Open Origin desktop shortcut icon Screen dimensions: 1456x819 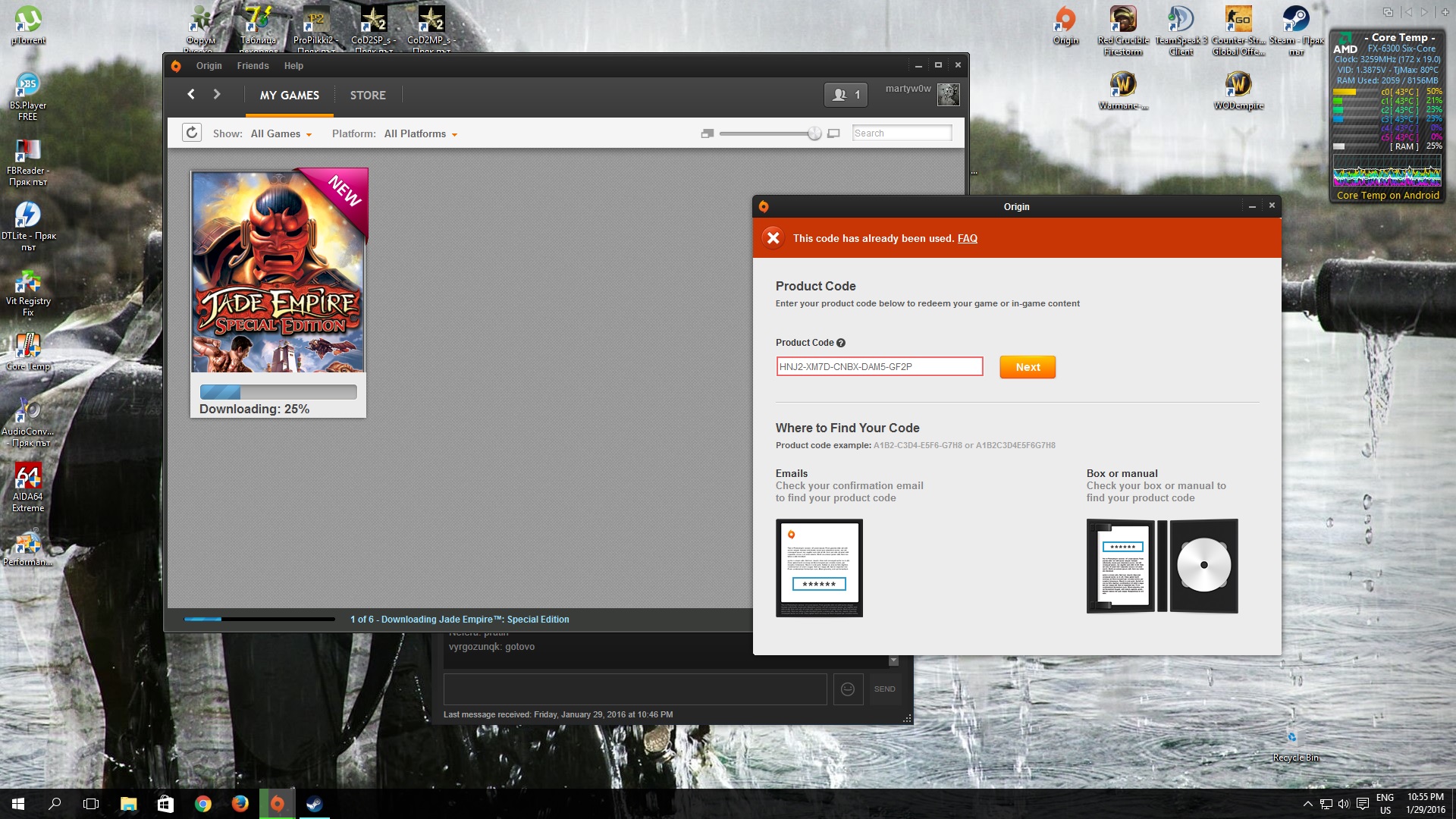(x=1065, y=25)
